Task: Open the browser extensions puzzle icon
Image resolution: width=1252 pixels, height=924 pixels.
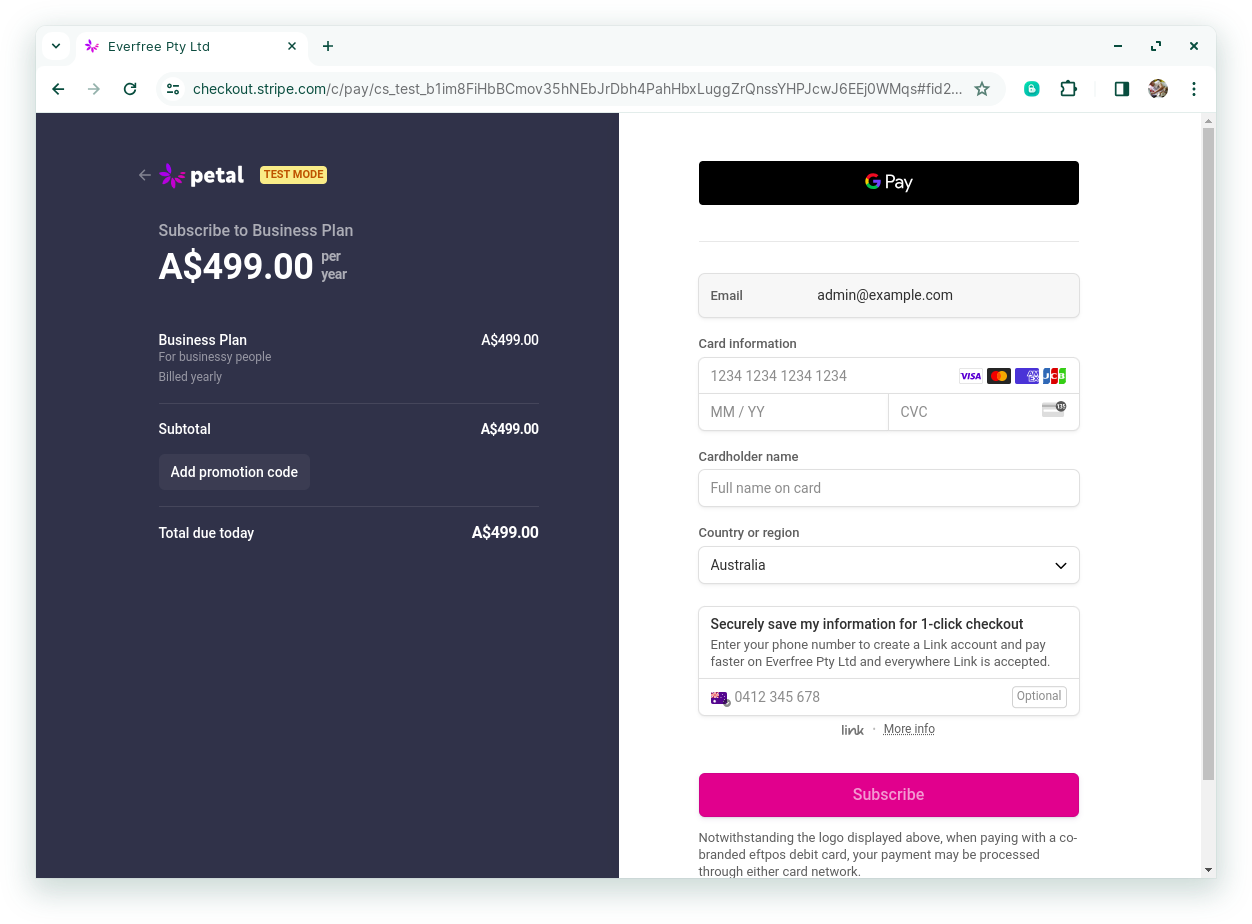Action: coord(1068,89)
